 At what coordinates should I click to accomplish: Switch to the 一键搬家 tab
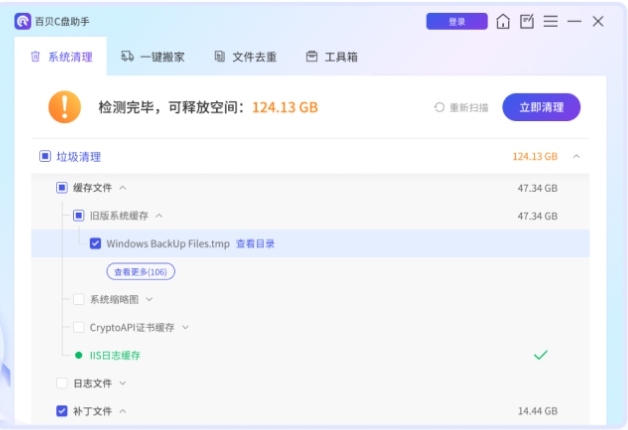coord(153,56)
